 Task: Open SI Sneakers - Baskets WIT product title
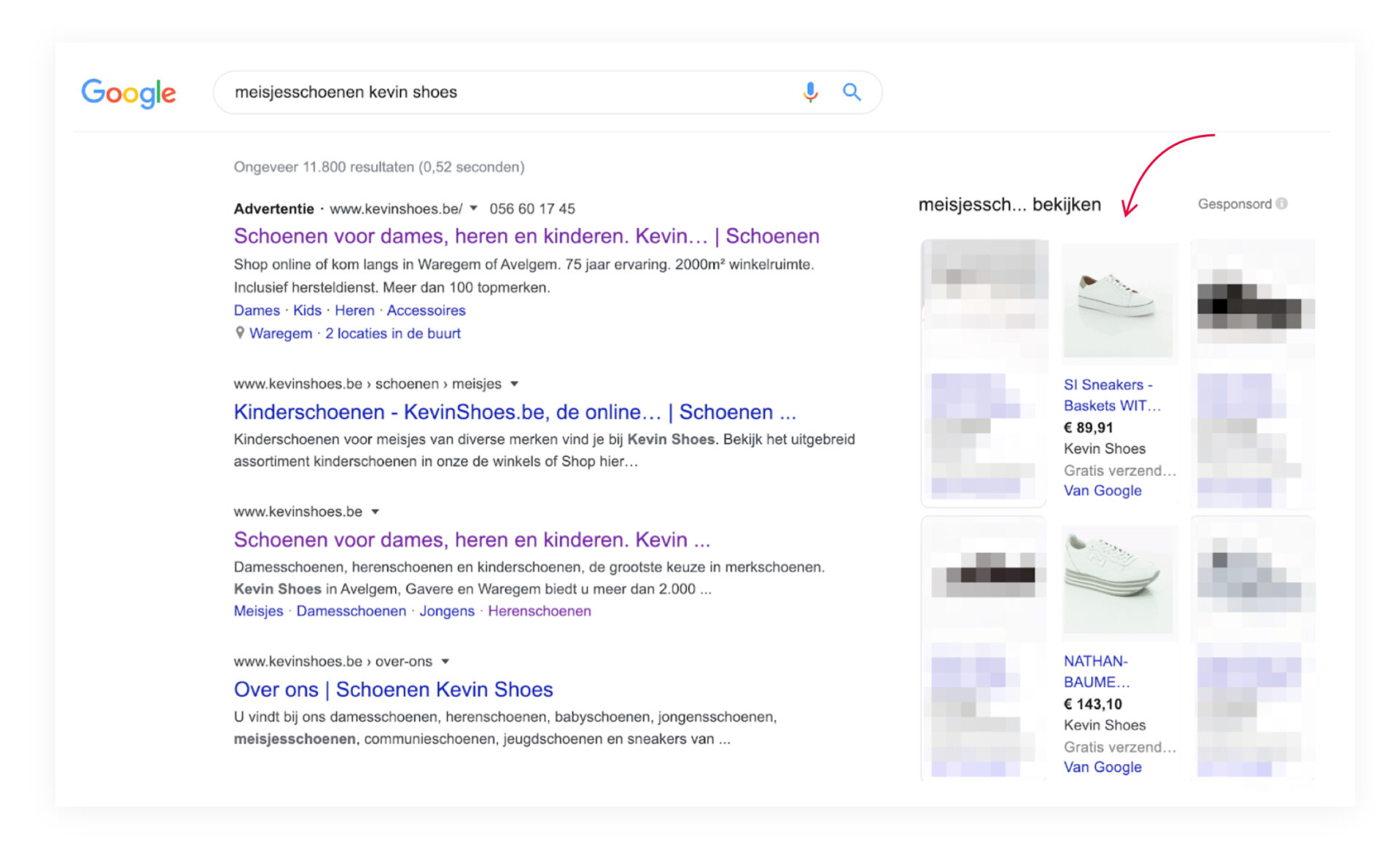click(x=1113, y=395)
